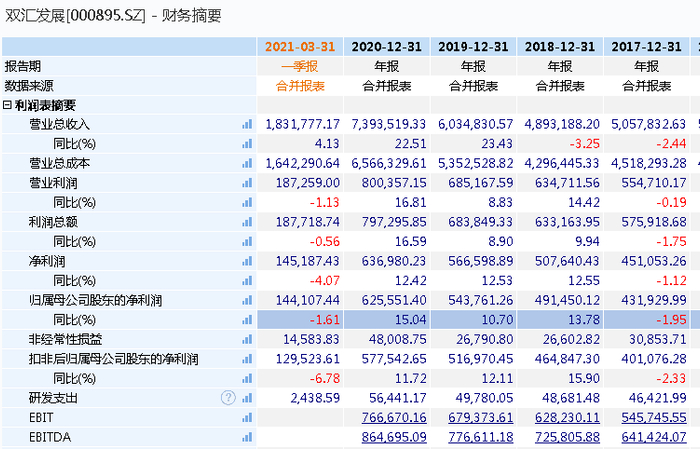Click the 一季报 report period cell
700x449 pixels.
(300, 67)
